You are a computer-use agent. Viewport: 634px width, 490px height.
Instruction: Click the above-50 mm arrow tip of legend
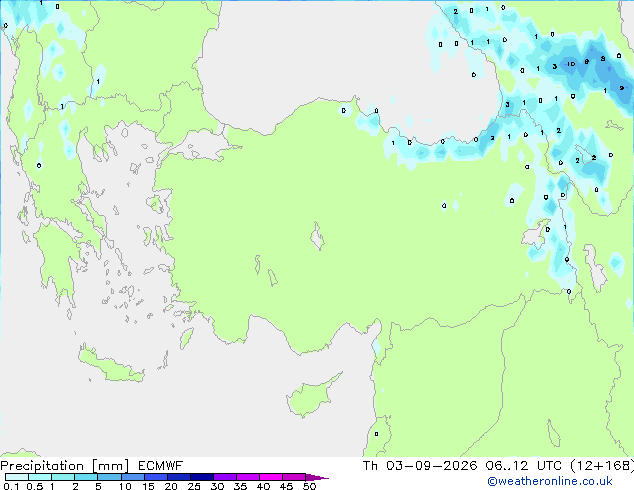click(317, 477)
